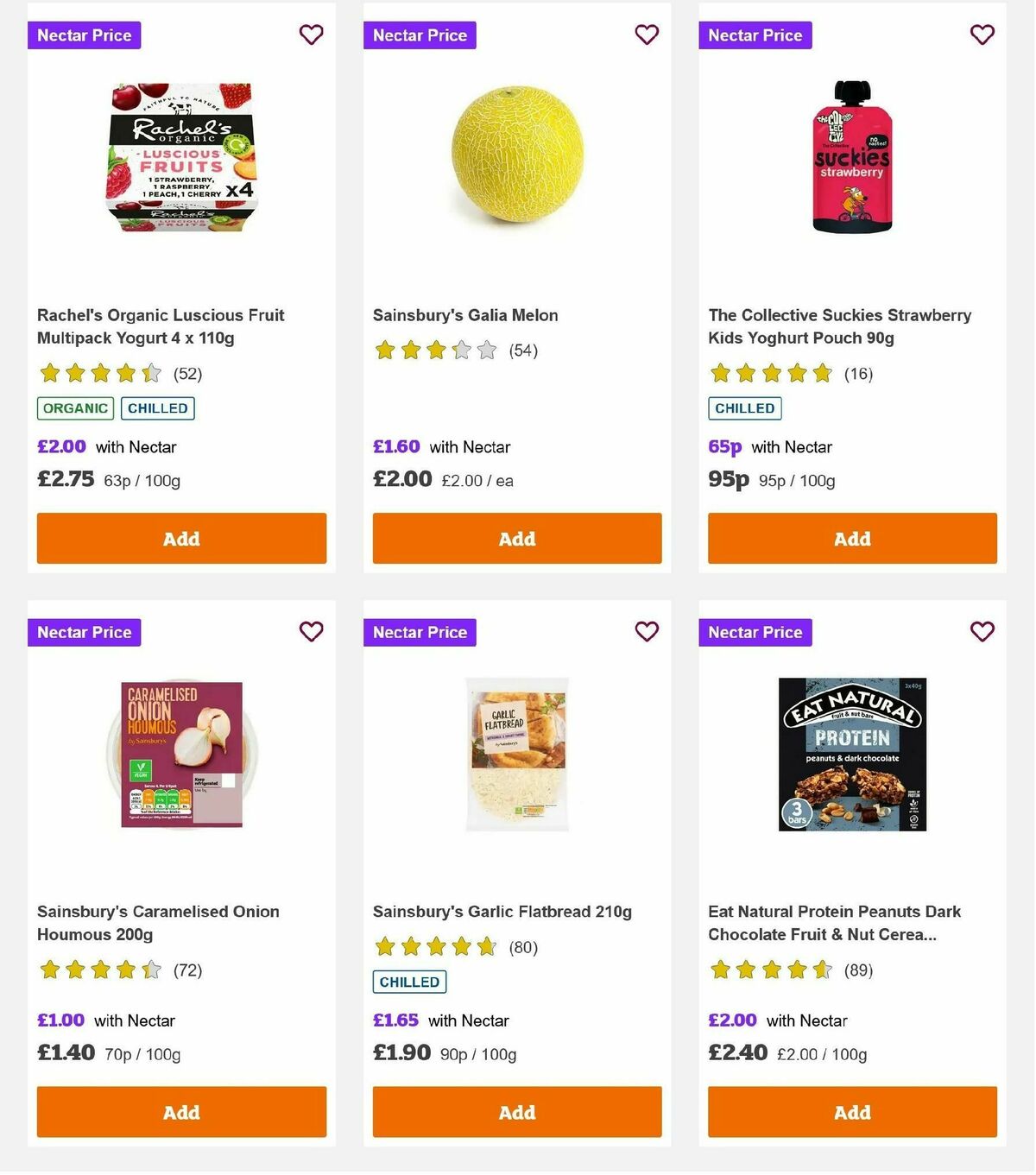1036x1175 pixels.
Task: Click the Nectar Price badge on the houmous card
Action: point(84,632)
